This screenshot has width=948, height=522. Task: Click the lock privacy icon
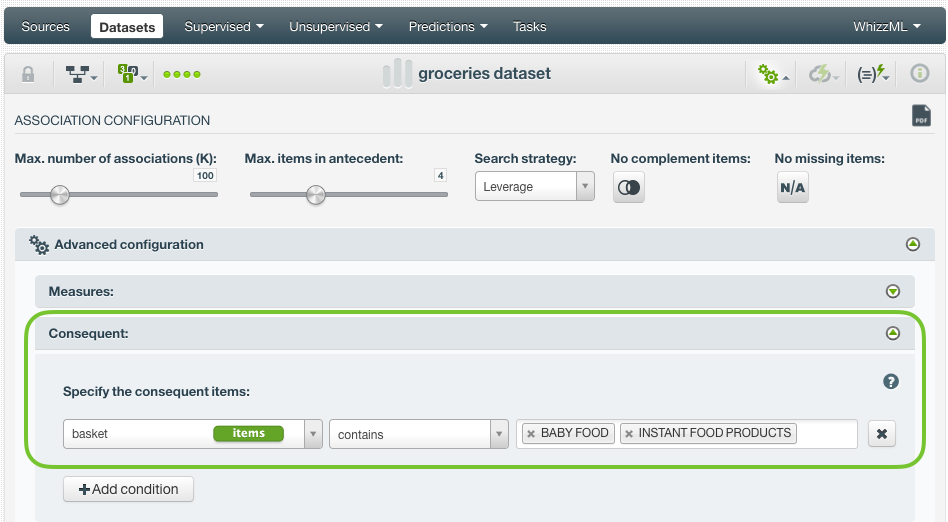[28, 74]
